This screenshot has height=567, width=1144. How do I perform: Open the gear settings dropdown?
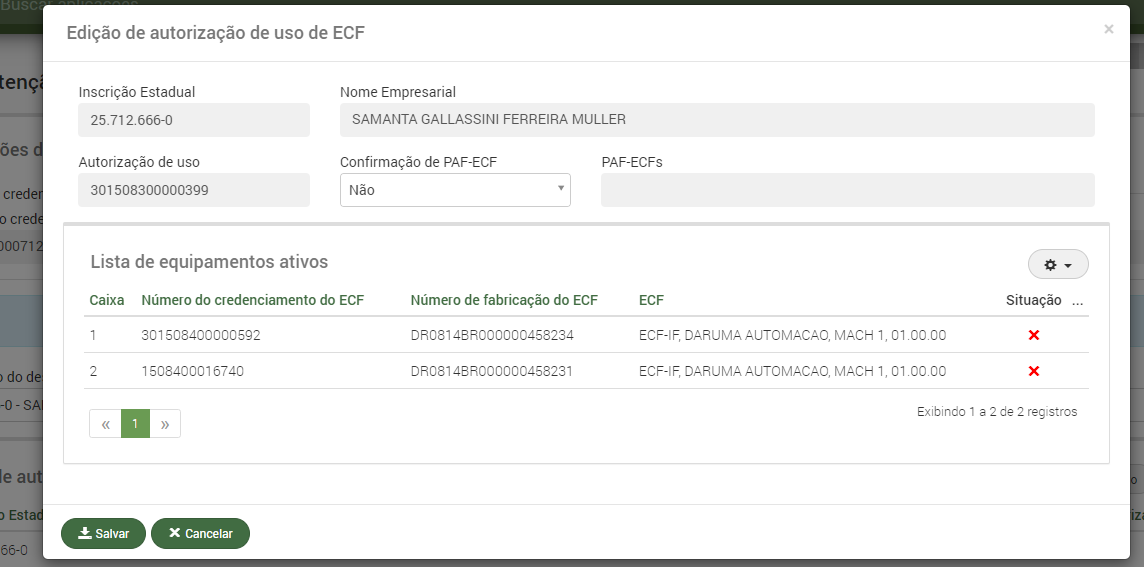click(x=1057, y=265)
